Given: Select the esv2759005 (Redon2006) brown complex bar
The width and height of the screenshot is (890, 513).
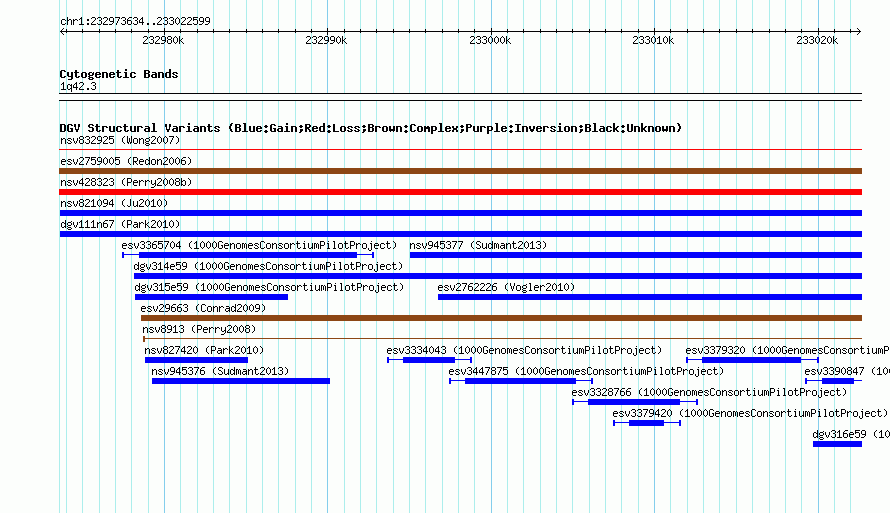Looking at the screenshot, I should click(460, 171).
